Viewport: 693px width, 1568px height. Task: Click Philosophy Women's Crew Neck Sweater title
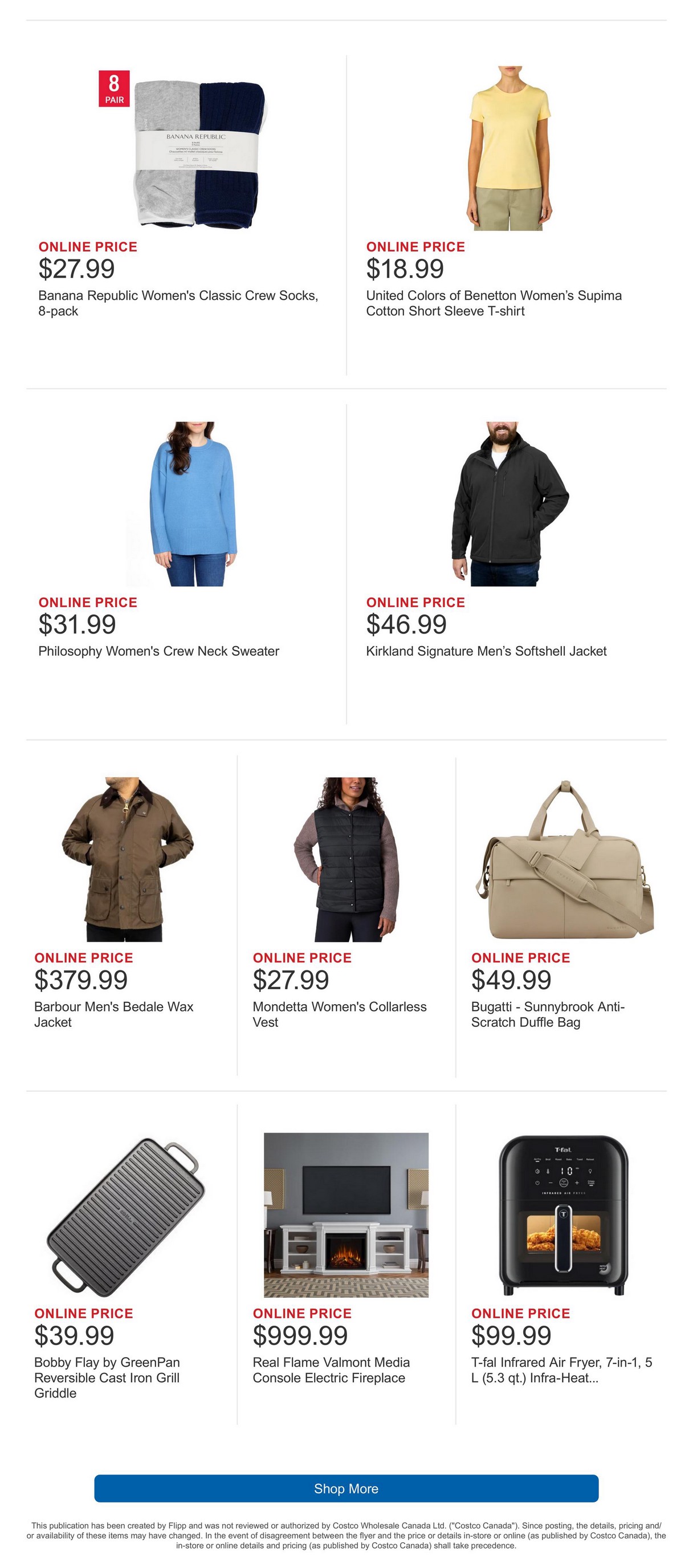[x=159, y=651]
